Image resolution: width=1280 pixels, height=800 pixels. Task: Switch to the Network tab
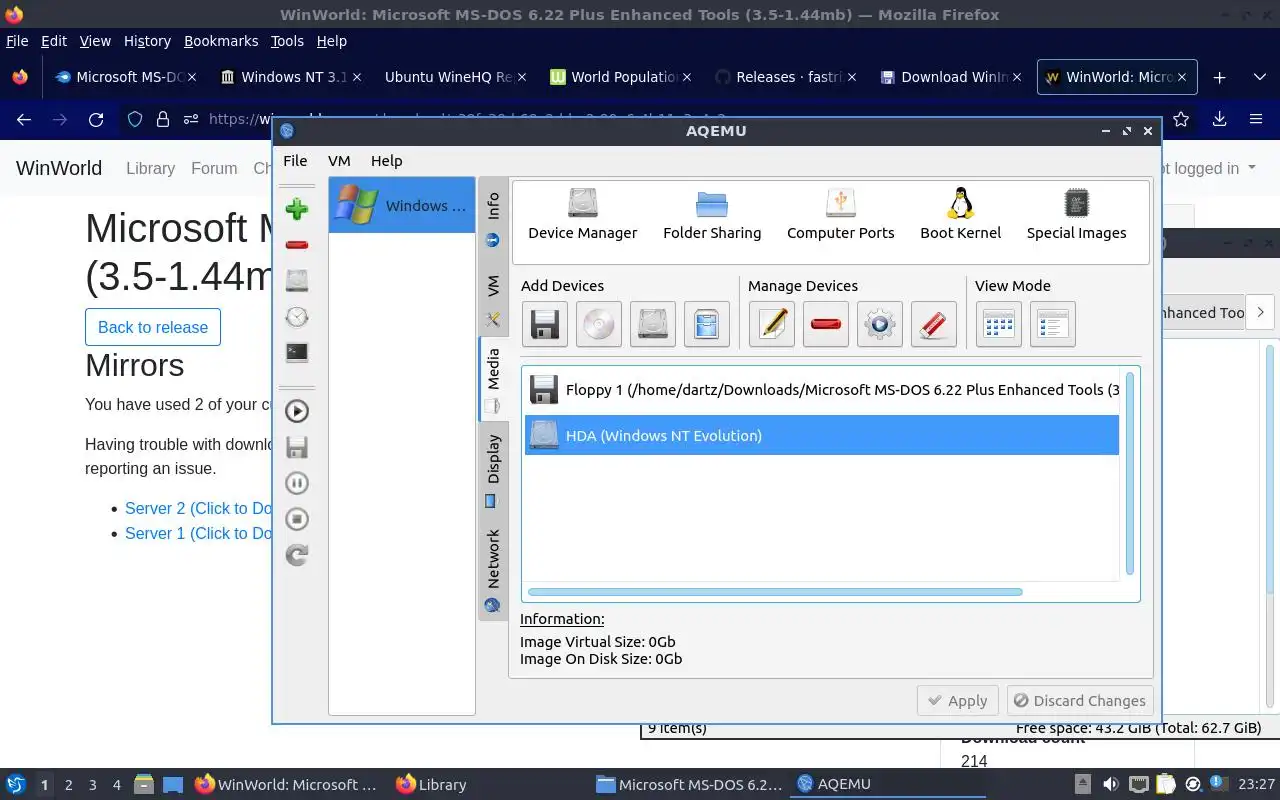[x=493, y=569]
